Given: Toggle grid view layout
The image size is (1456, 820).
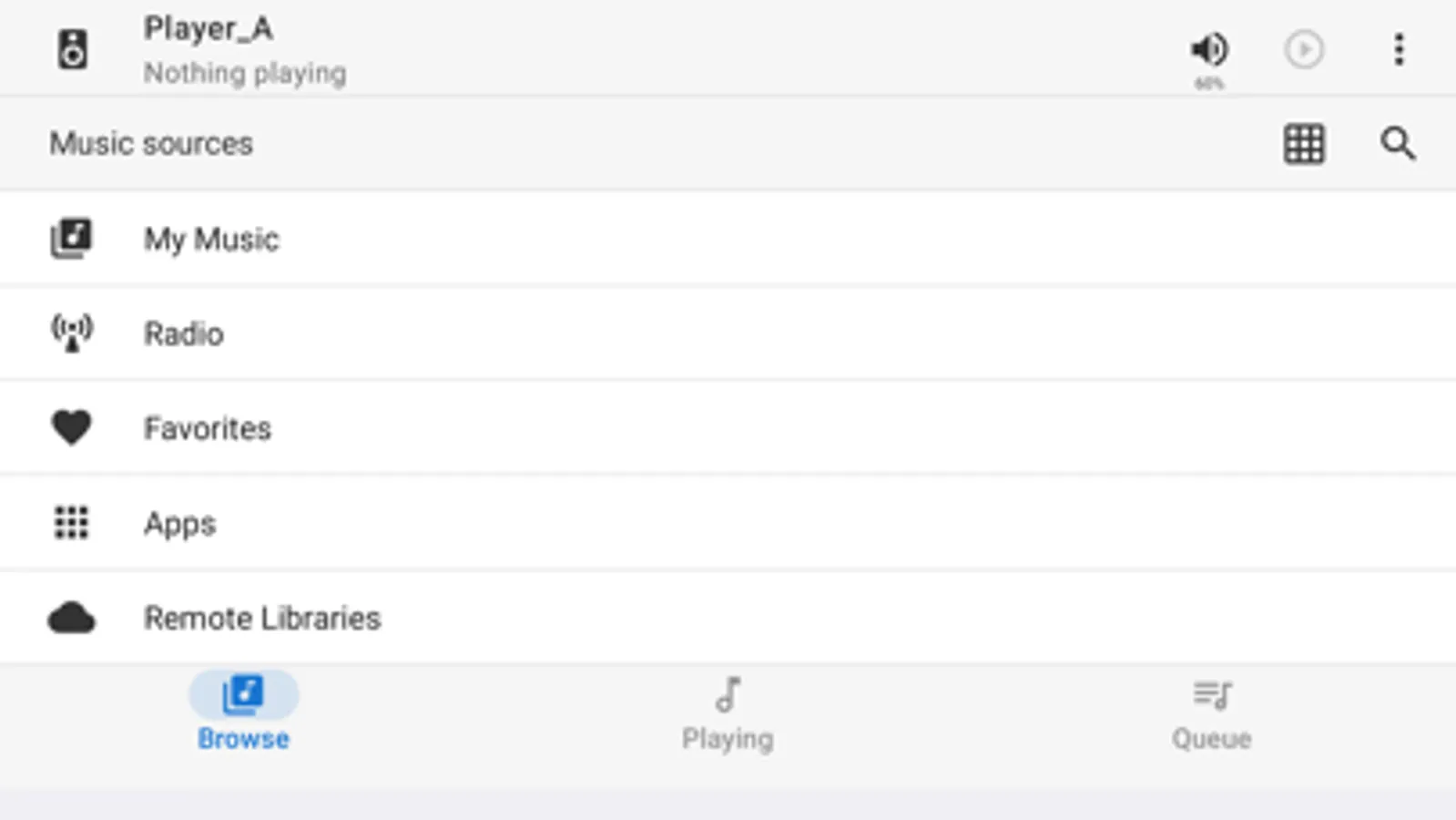Looking at the screenshot, I should 1304,144.
